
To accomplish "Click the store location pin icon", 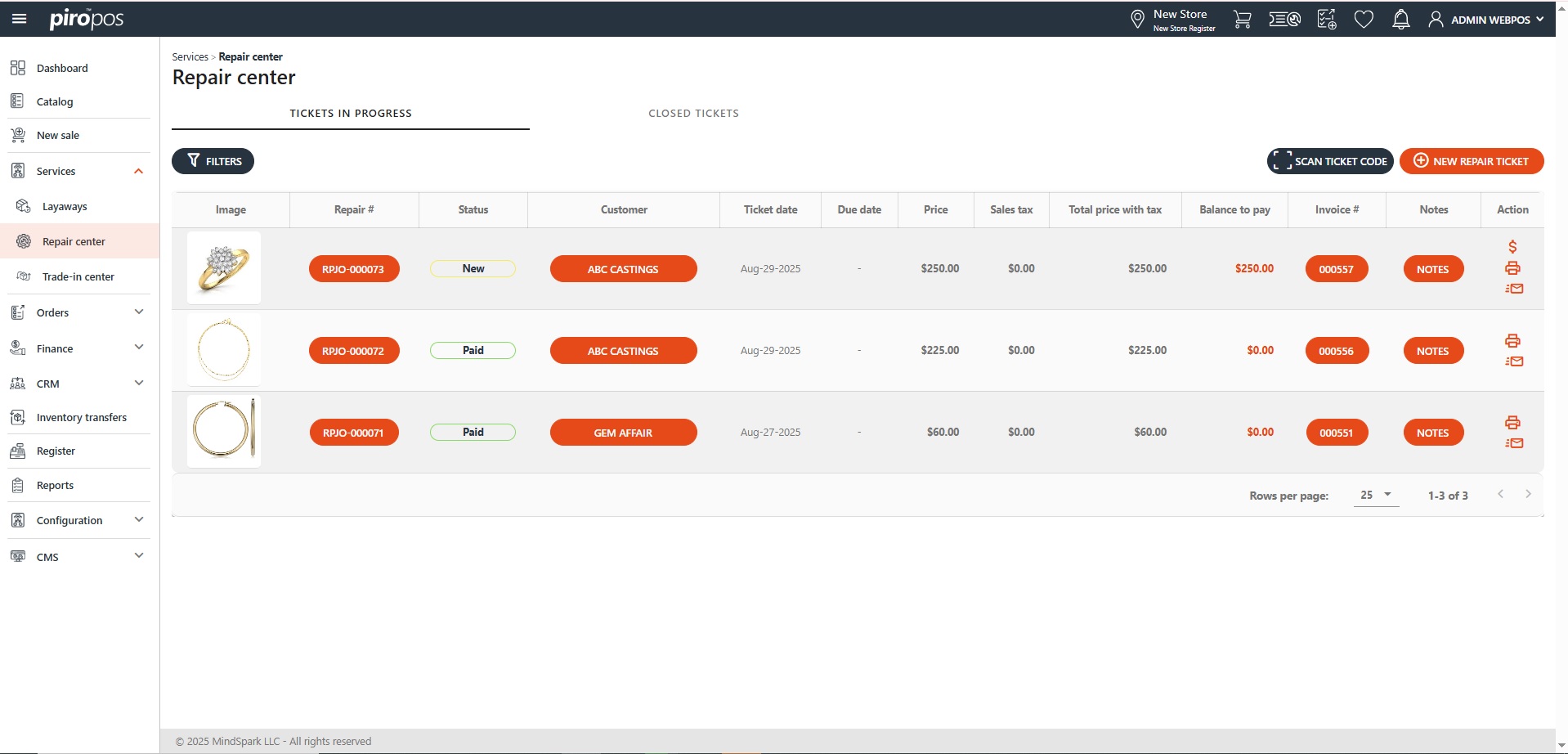I will [1136, 20].
